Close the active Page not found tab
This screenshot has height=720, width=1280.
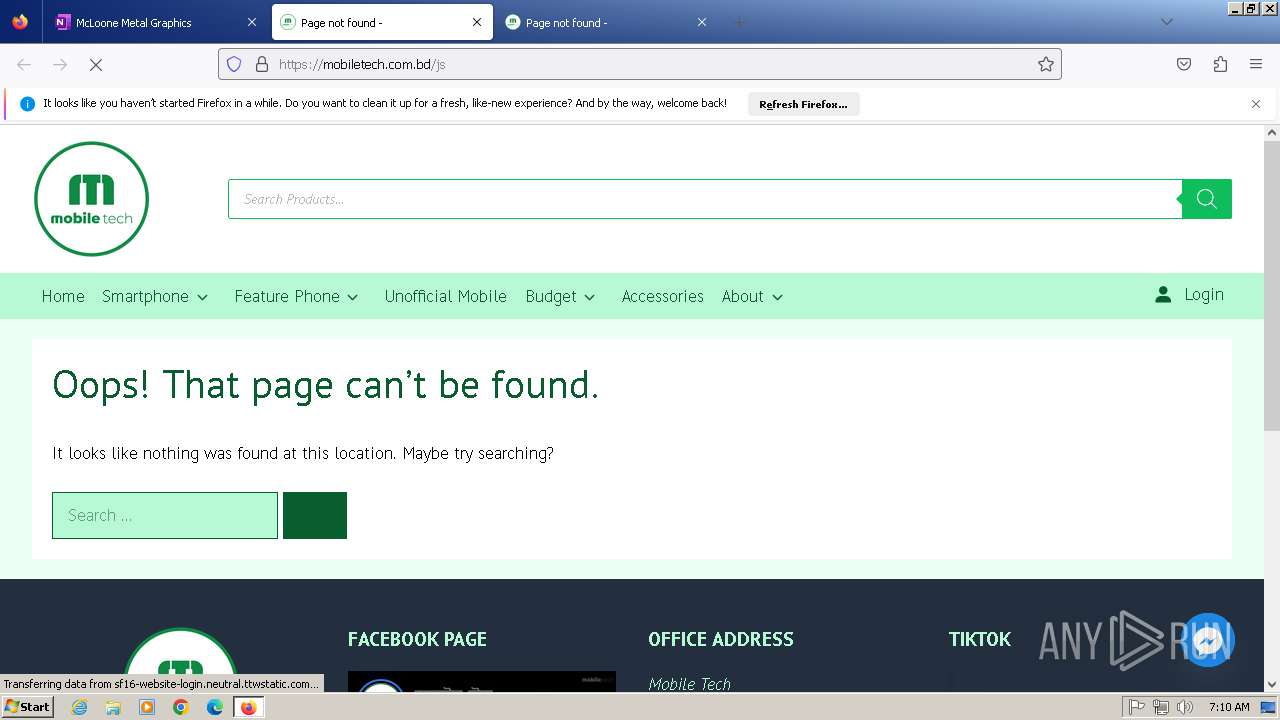pyautogui.click(x=476, y=22)
